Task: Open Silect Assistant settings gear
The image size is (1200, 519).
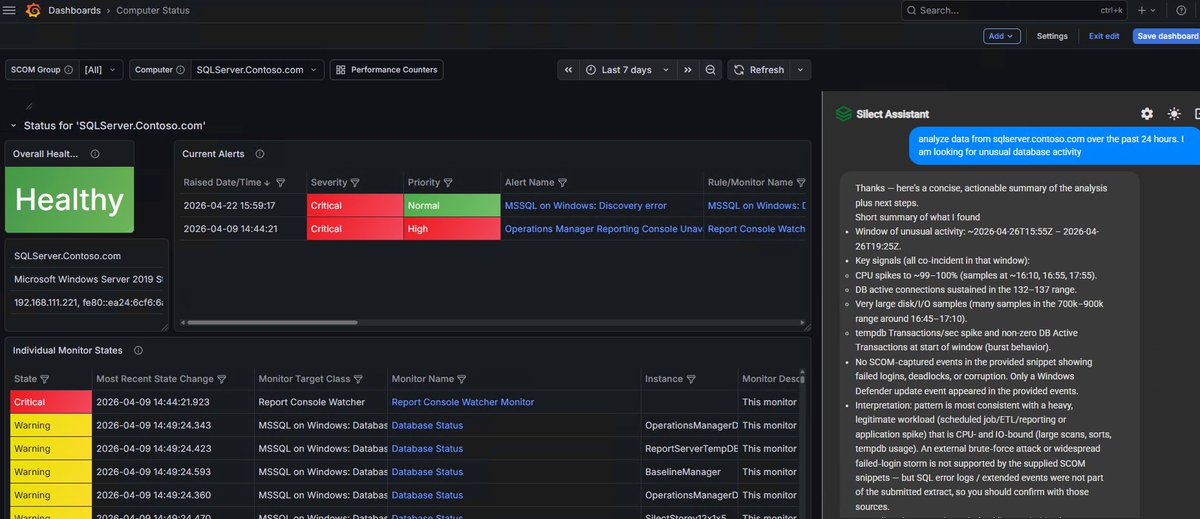Action: [1147, 114]
